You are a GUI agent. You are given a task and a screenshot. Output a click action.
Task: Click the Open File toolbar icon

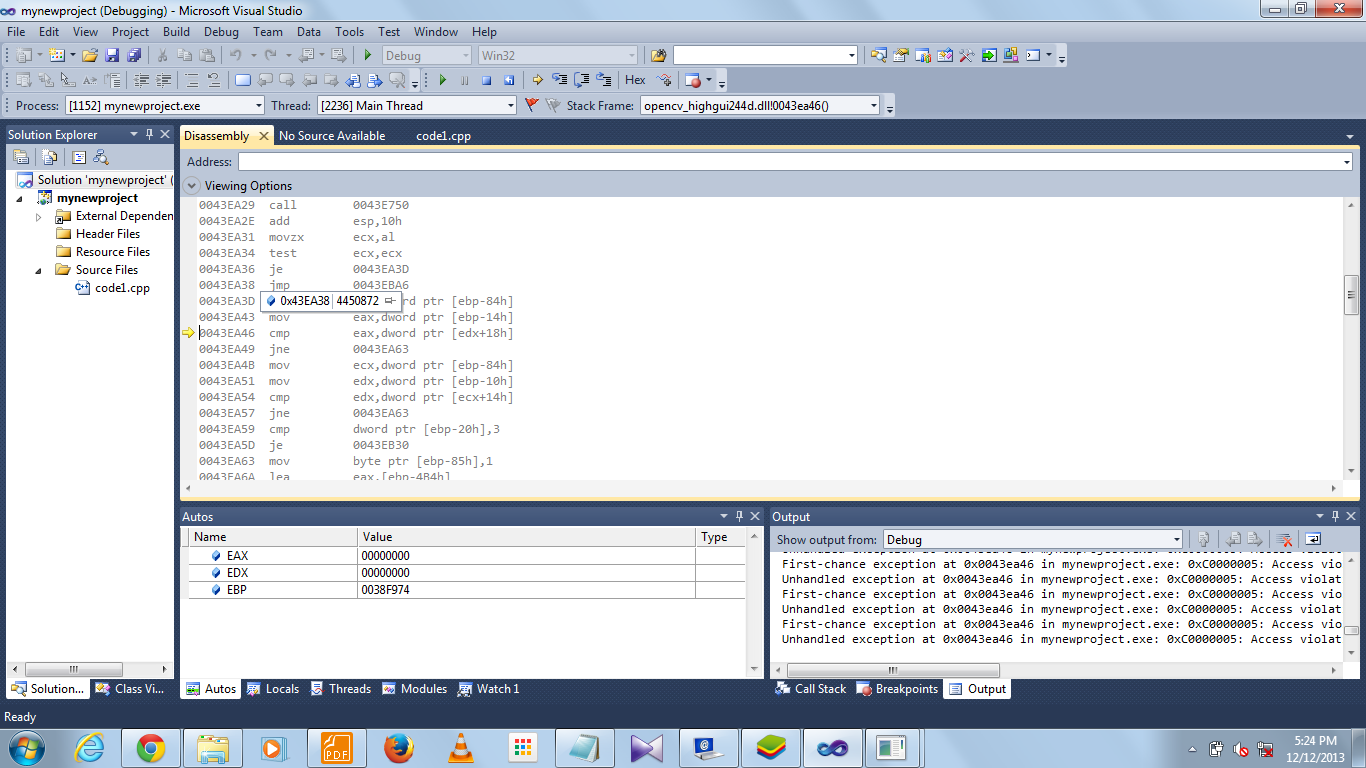pos(90,55)
